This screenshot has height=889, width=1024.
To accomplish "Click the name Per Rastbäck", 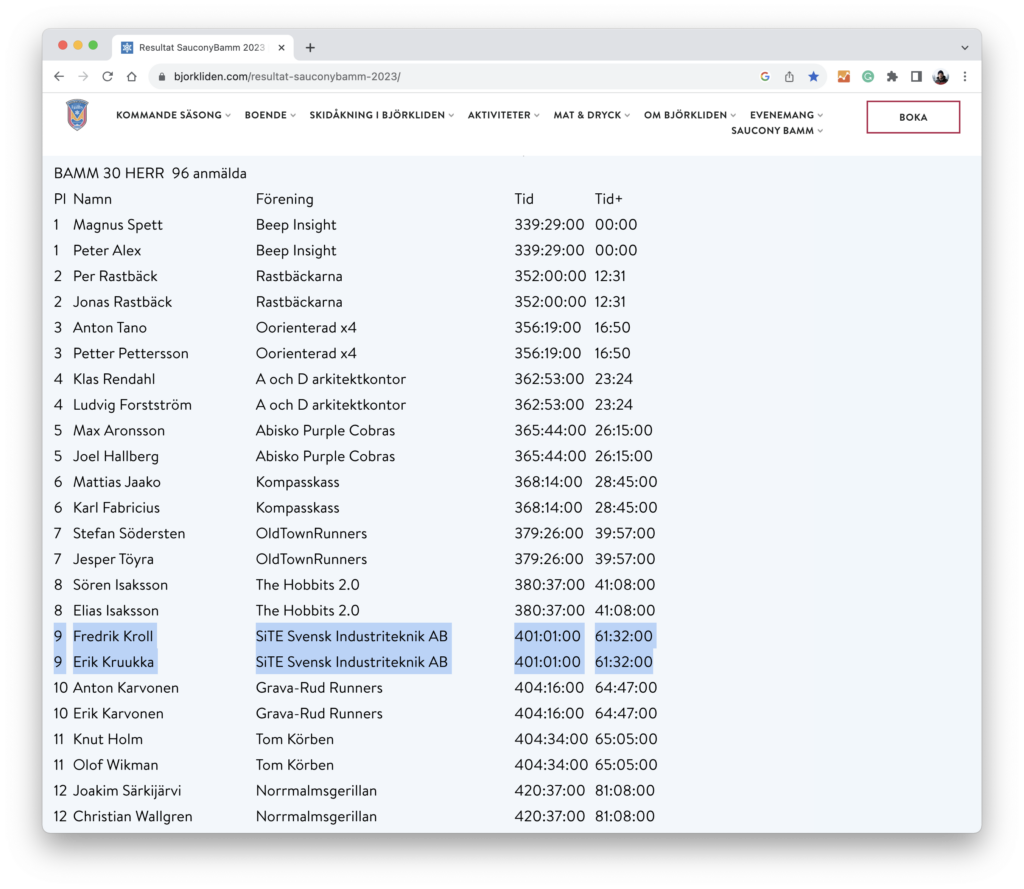I will click(115, 276).
